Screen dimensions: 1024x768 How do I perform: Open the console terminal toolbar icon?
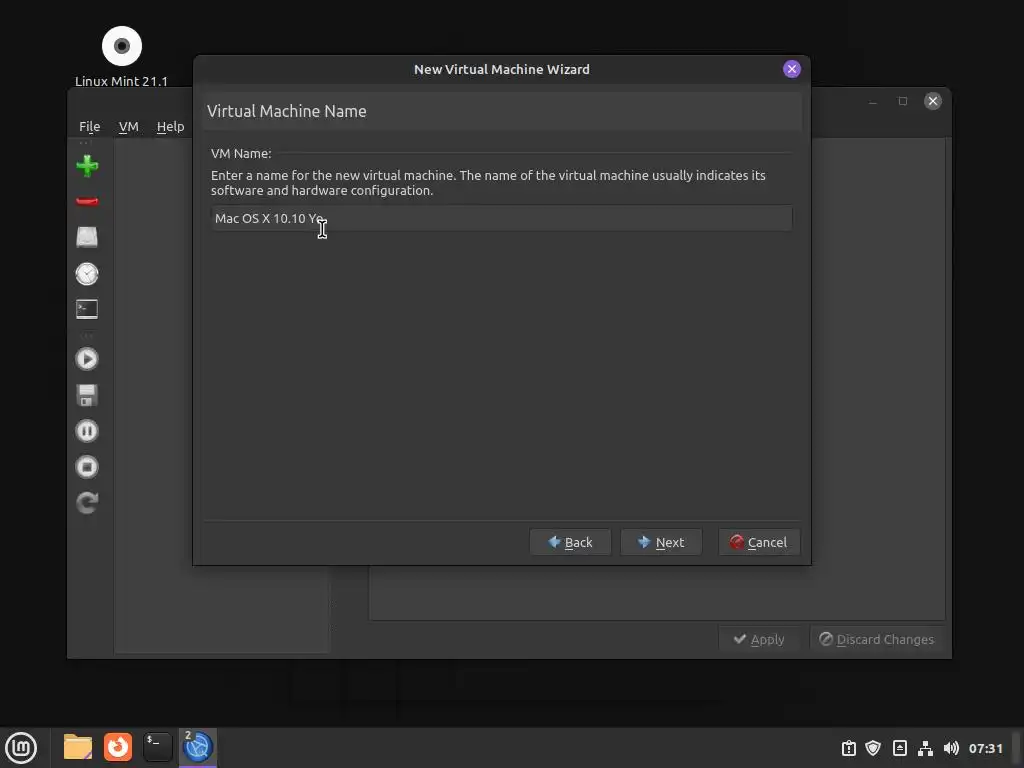pos(87,309)
